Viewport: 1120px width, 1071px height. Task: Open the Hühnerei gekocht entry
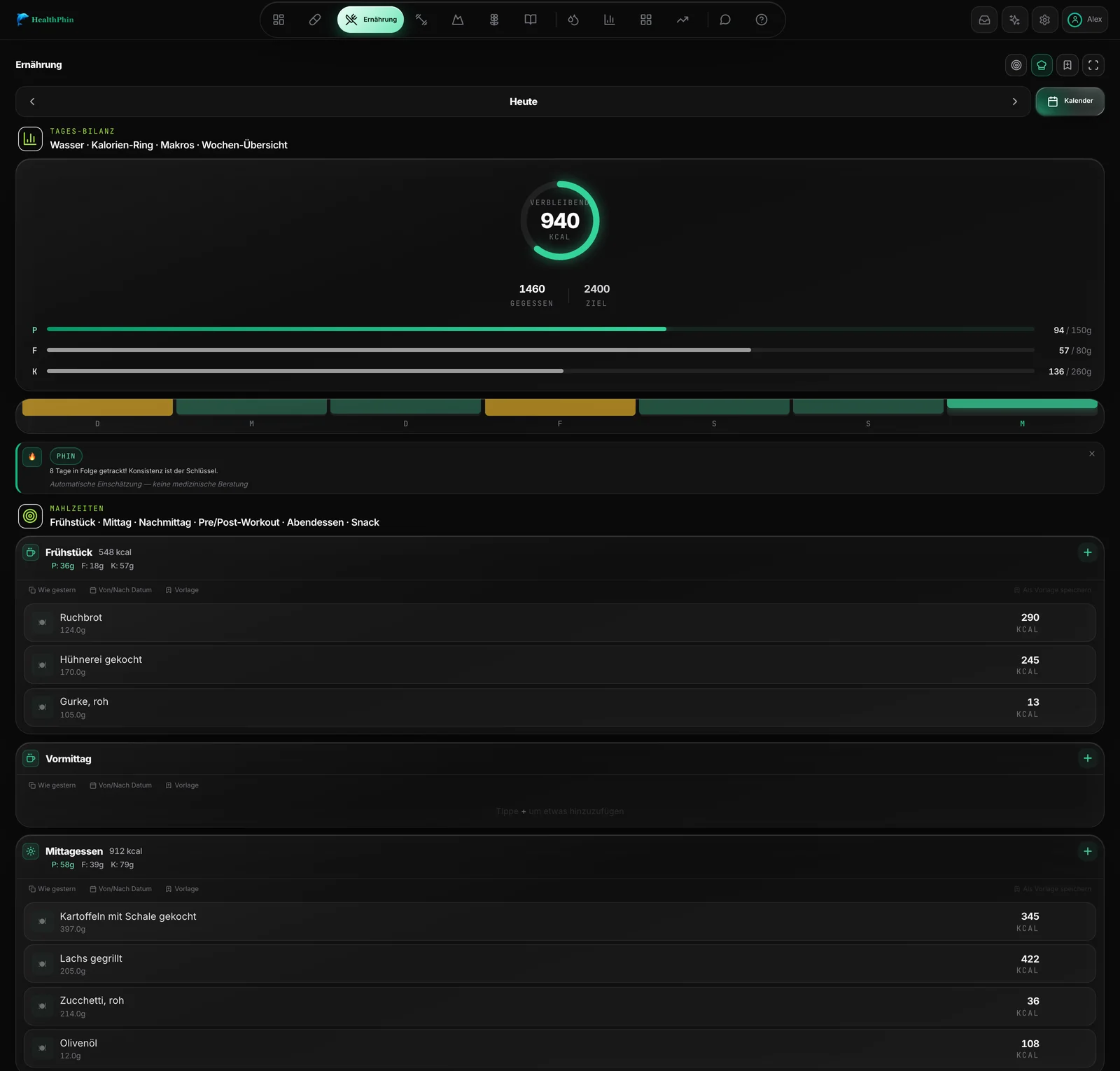[x=560, y=665]
